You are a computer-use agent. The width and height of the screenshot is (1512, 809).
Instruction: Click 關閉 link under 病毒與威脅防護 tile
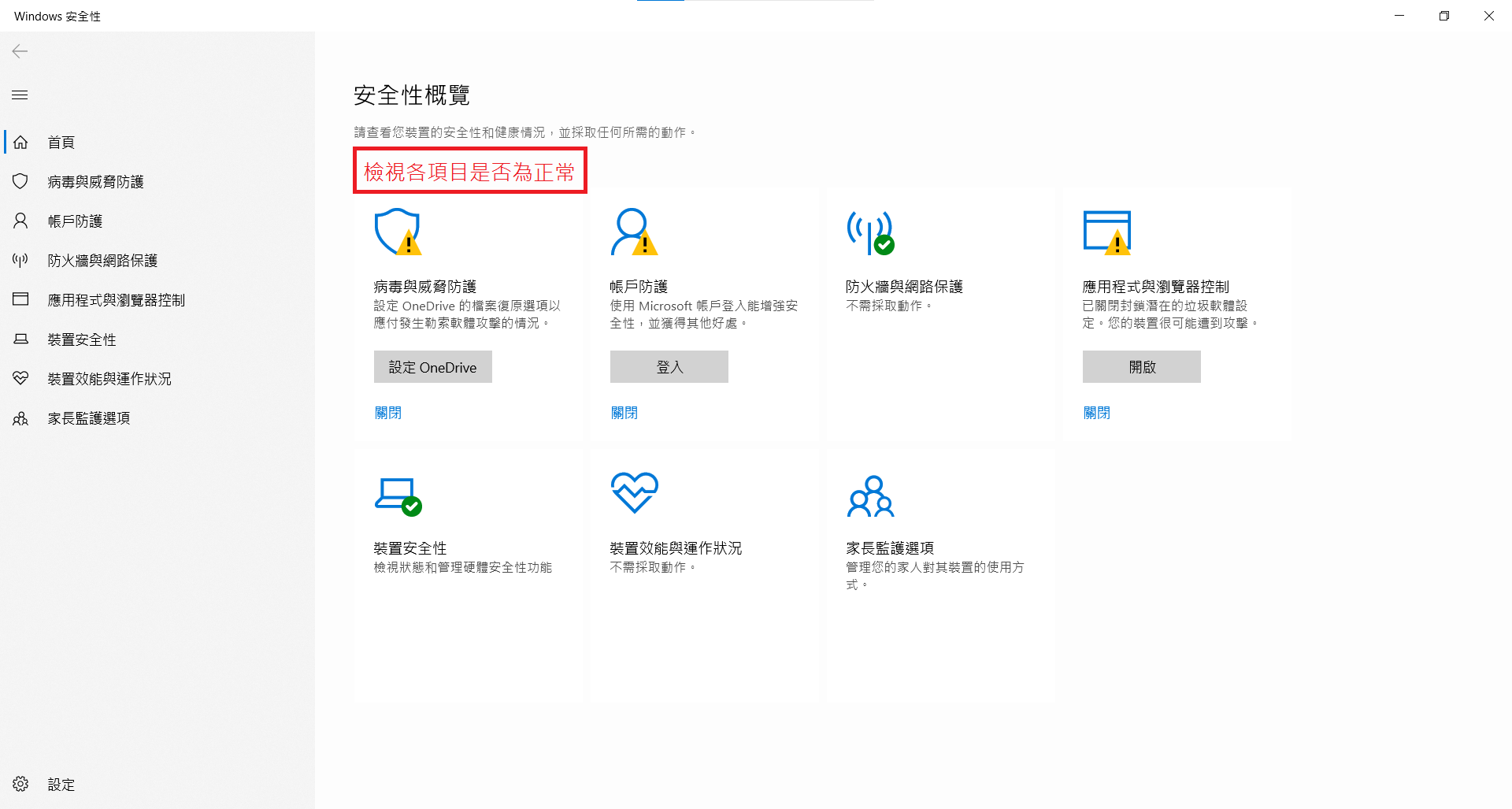pyautogui.click(x=388, y=413)
